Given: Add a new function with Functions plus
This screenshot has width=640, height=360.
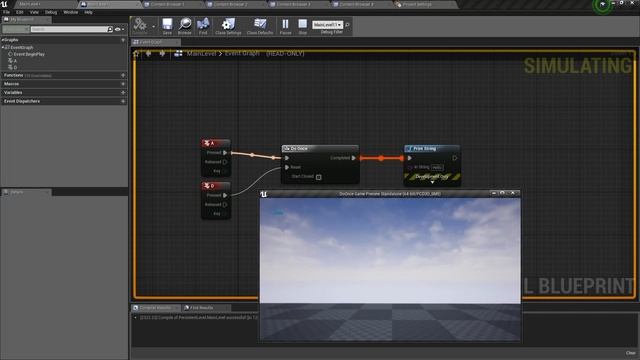Looking at the screenshot, I should pos(123,76).
